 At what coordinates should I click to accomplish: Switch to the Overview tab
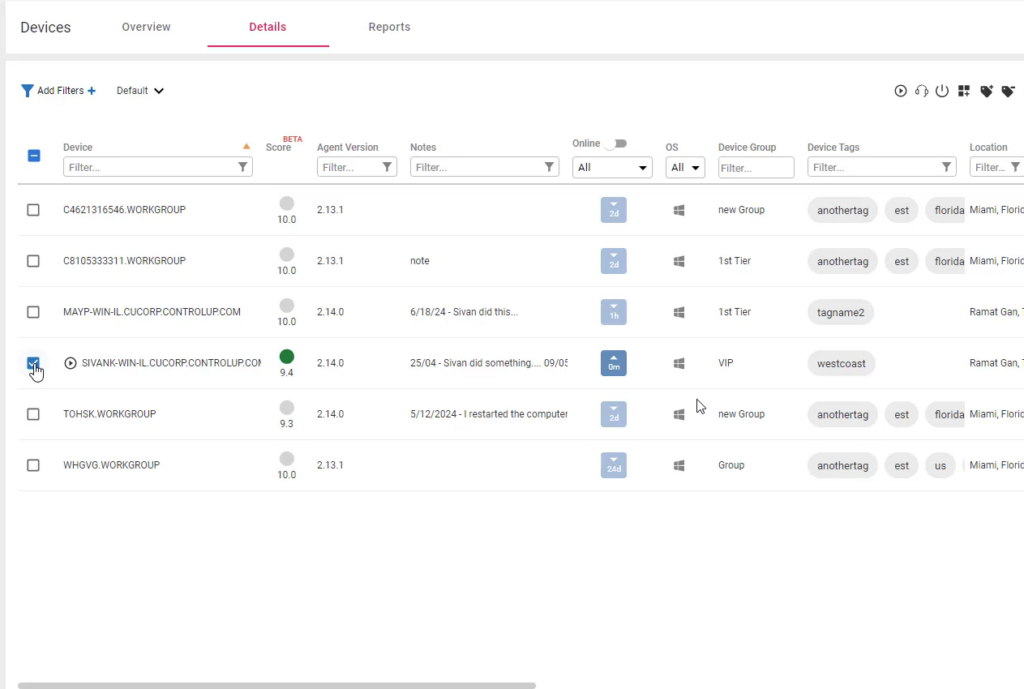[x=146, y=27]
